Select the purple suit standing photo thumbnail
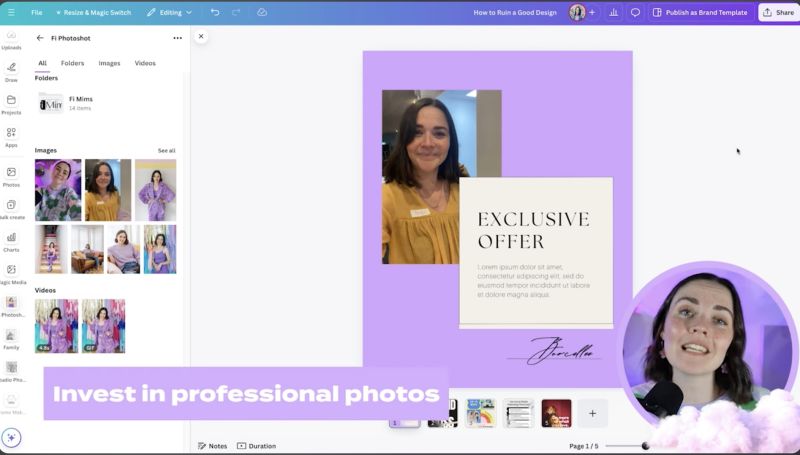The image size is (800, 455). [156, 190]
